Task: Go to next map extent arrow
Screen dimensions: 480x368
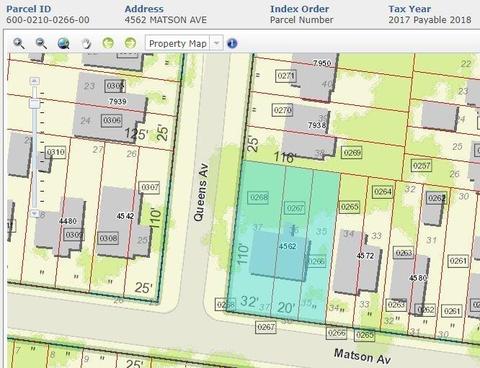Action: [x=130, y=43]
